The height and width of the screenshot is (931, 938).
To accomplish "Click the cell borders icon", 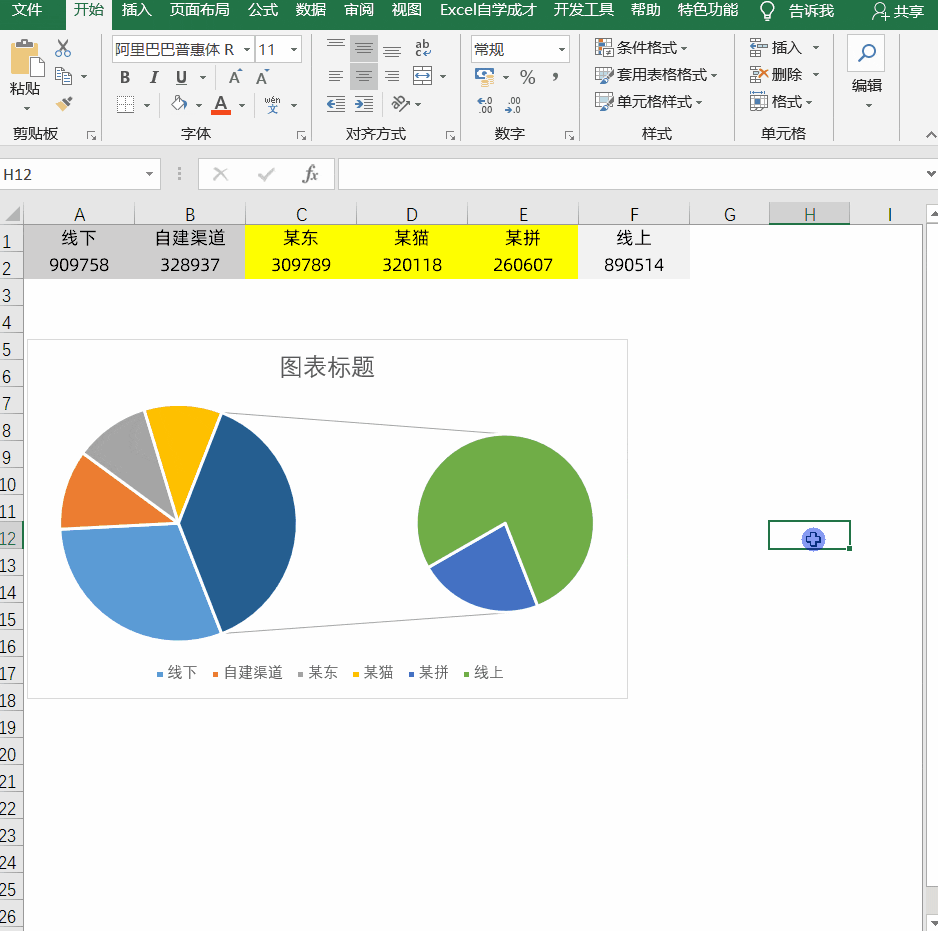I will (126, 105).
